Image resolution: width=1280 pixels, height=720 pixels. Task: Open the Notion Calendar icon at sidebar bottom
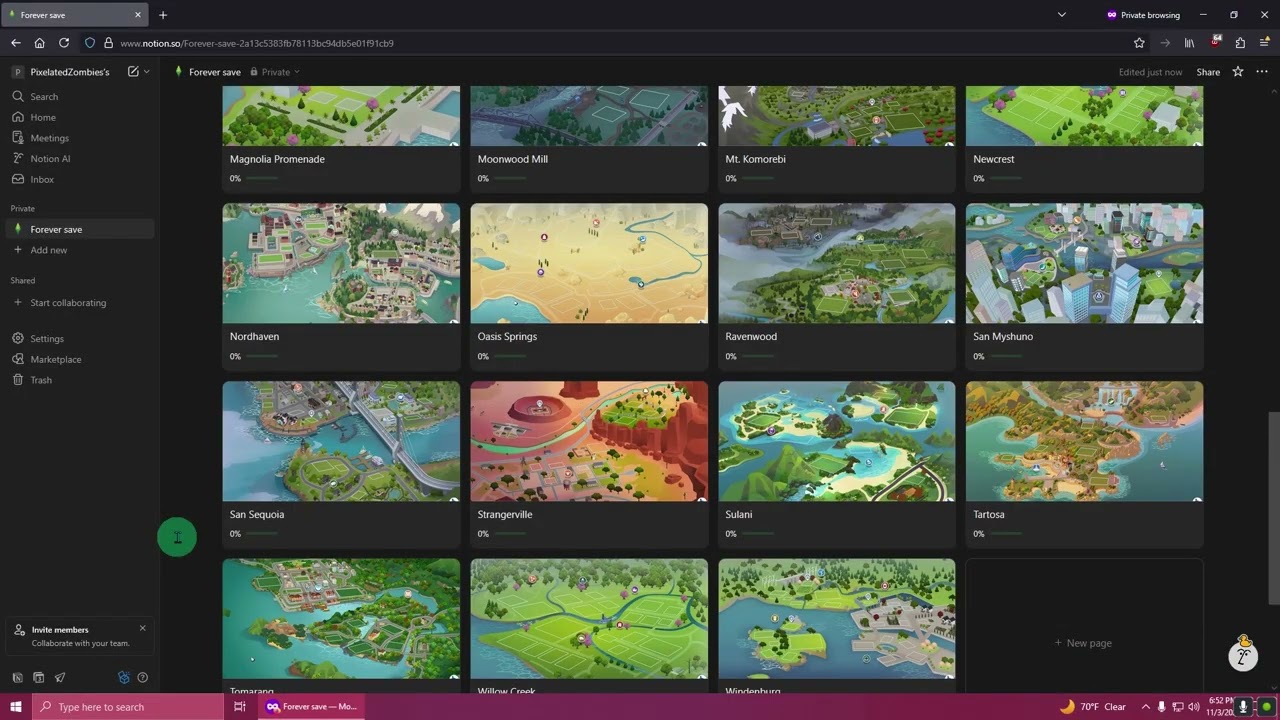(x=38, y=677)
